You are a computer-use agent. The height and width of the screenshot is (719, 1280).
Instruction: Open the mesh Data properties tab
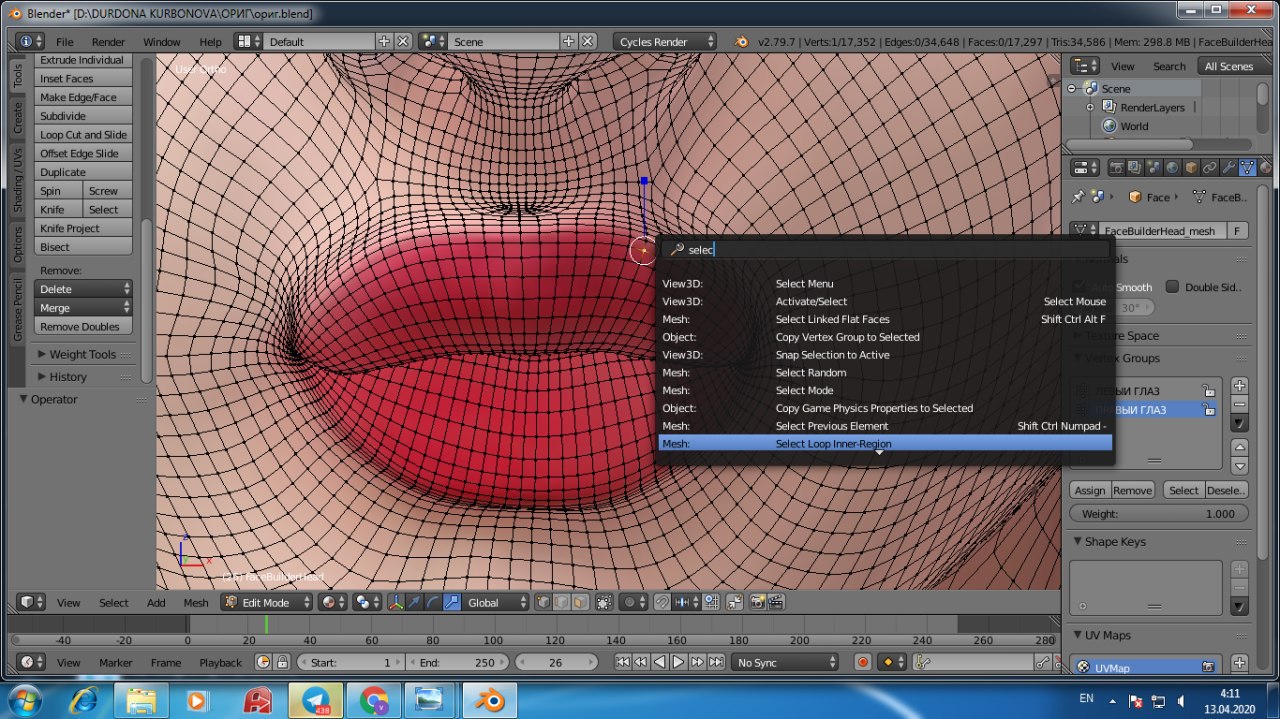1247,168
